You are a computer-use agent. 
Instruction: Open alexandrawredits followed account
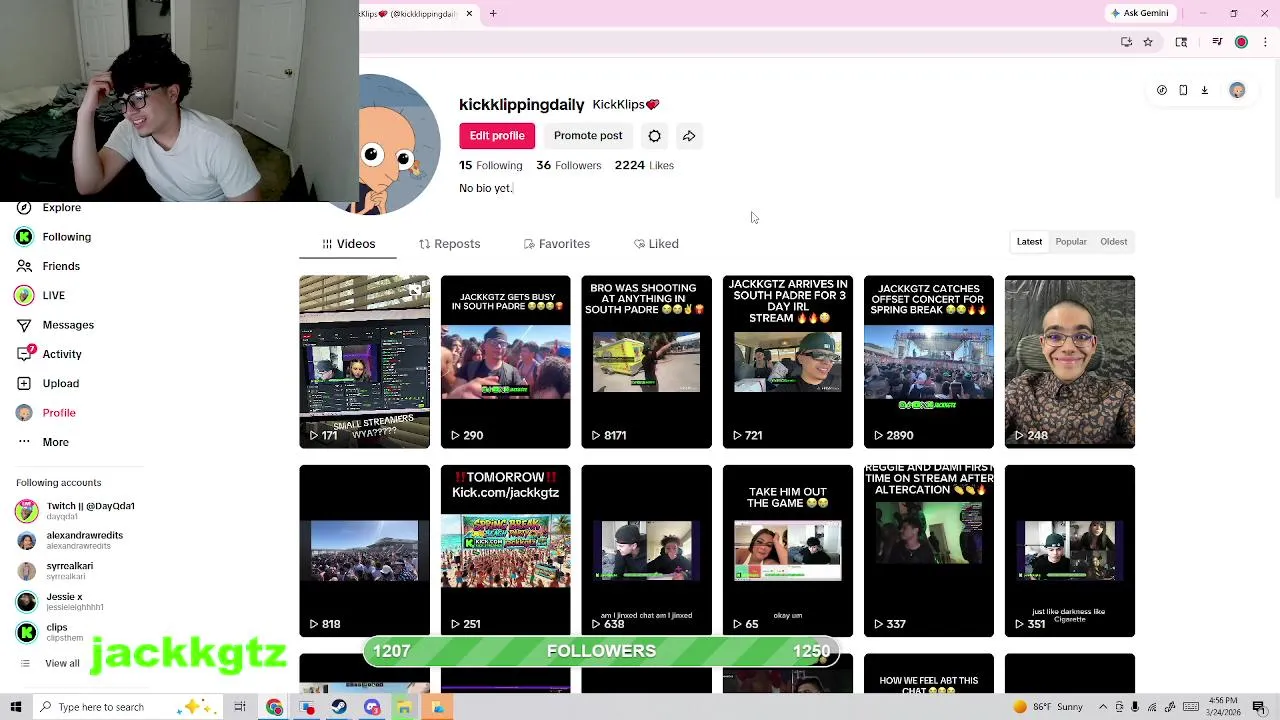70,540
